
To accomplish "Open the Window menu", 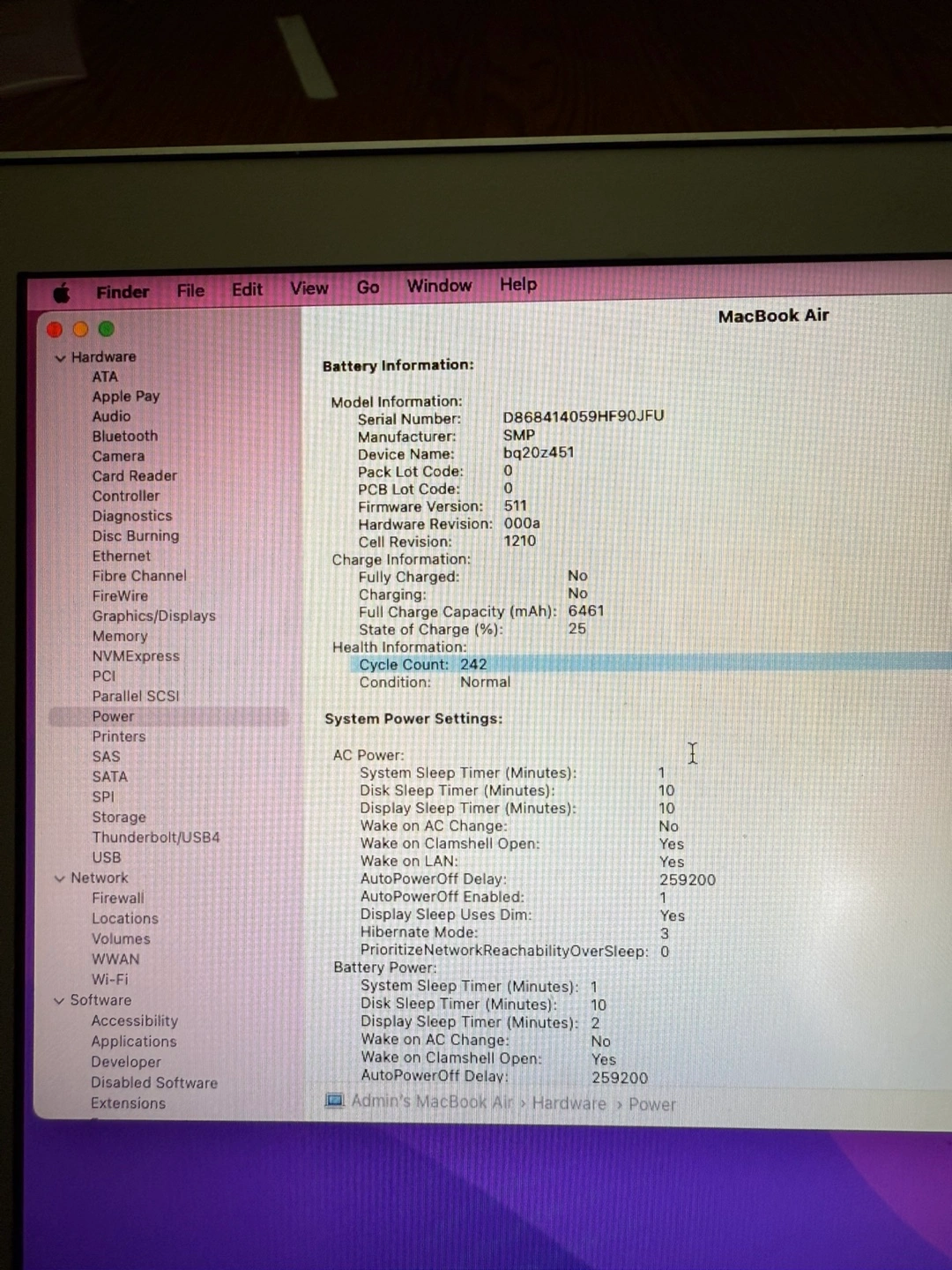I will click(439, 286).
